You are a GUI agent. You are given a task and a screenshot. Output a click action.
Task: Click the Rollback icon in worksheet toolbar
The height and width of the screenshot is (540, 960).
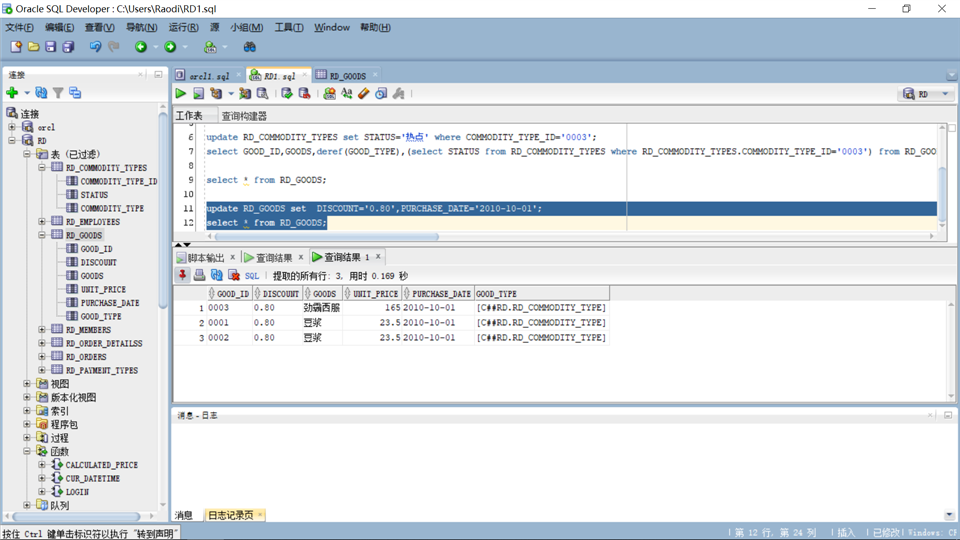point(304,94)
